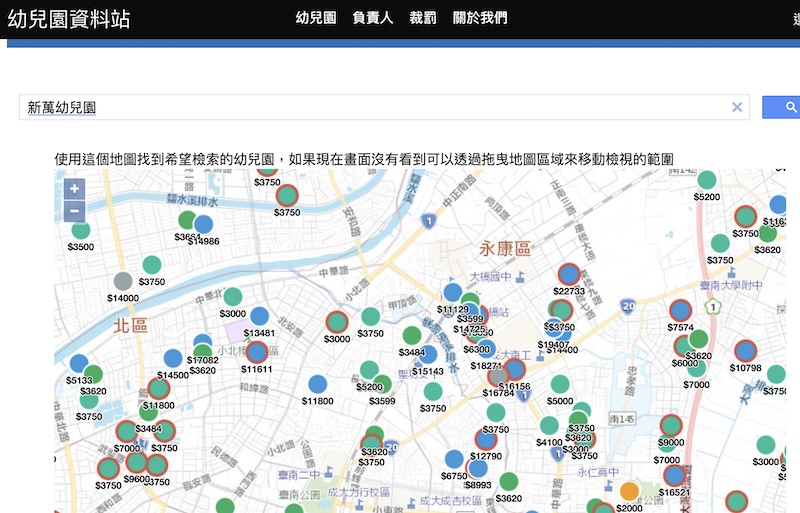This screenshot has width=800, height=513.
Task: Focus the search box containing 新萬幼兒園
Action: 370,108
